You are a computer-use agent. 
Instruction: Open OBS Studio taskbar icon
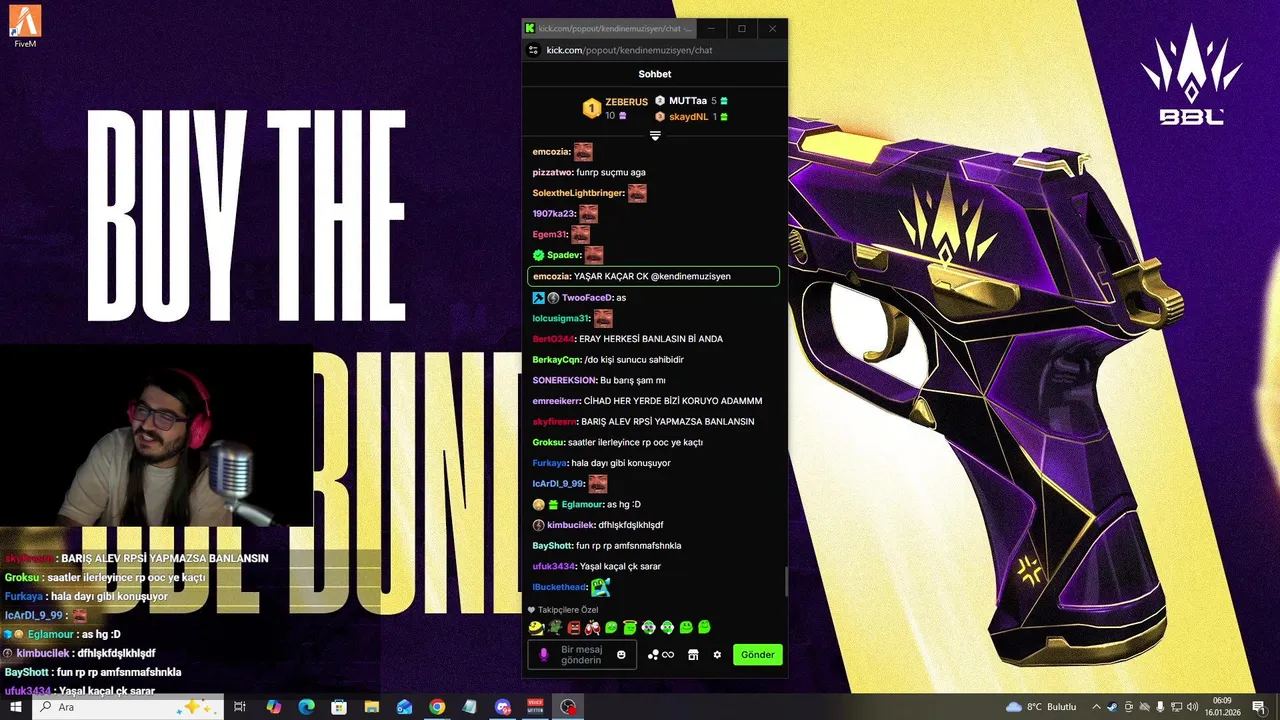click(568, 707)
